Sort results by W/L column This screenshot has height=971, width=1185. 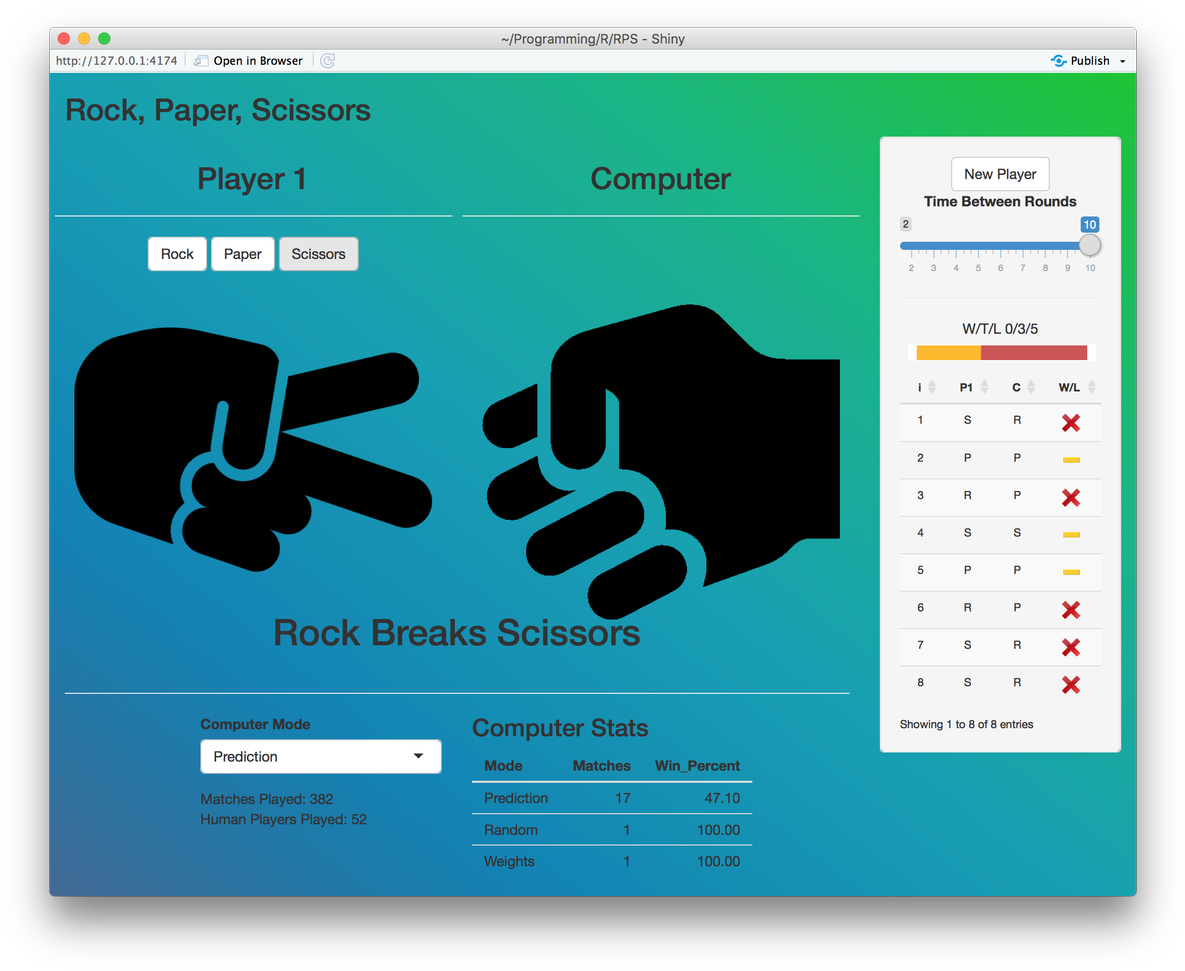[1076, 387]
